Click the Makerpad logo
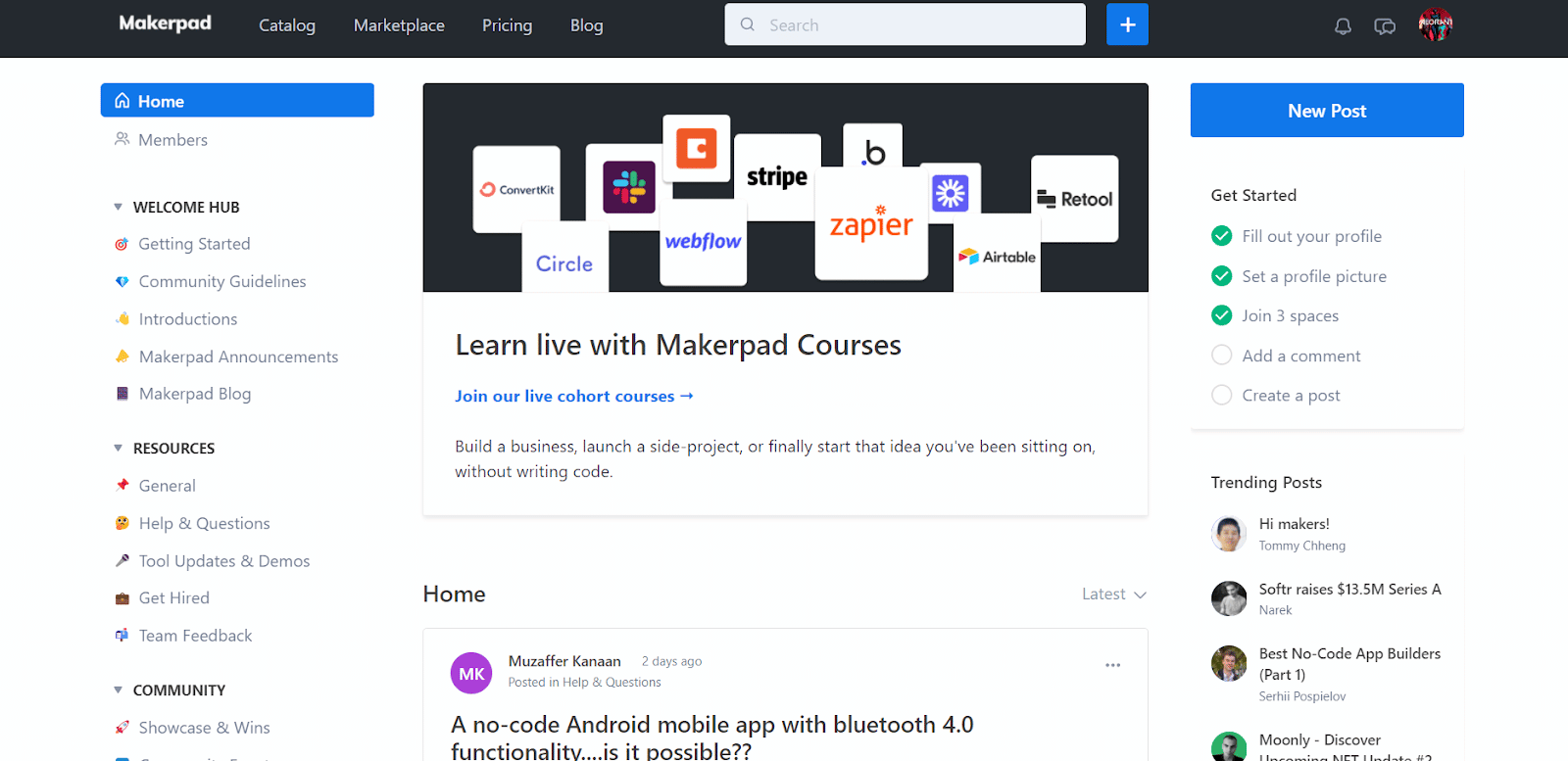 coord(165,24)
